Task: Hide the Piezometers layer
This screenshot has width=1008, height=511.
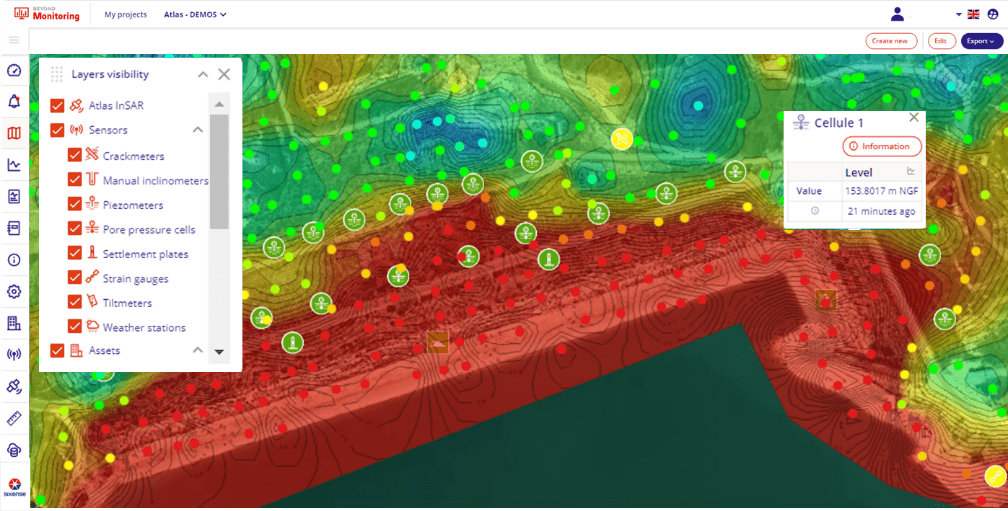Action: 75,204
